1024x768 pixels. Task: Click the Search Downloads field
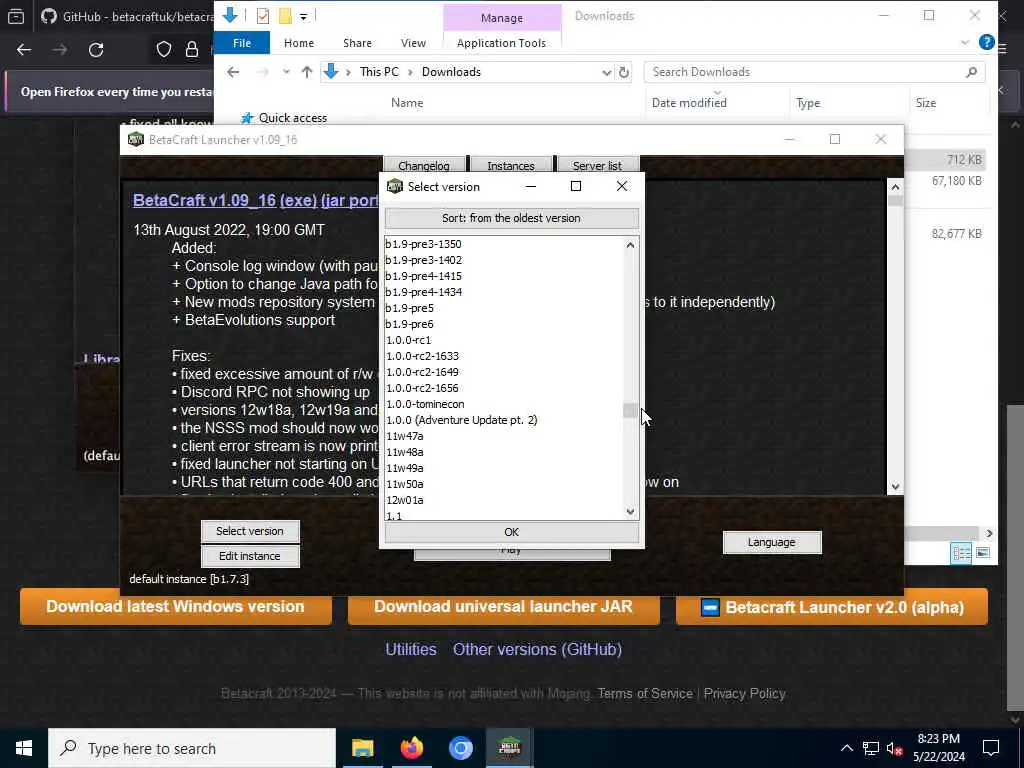click(x=814, y=72)
